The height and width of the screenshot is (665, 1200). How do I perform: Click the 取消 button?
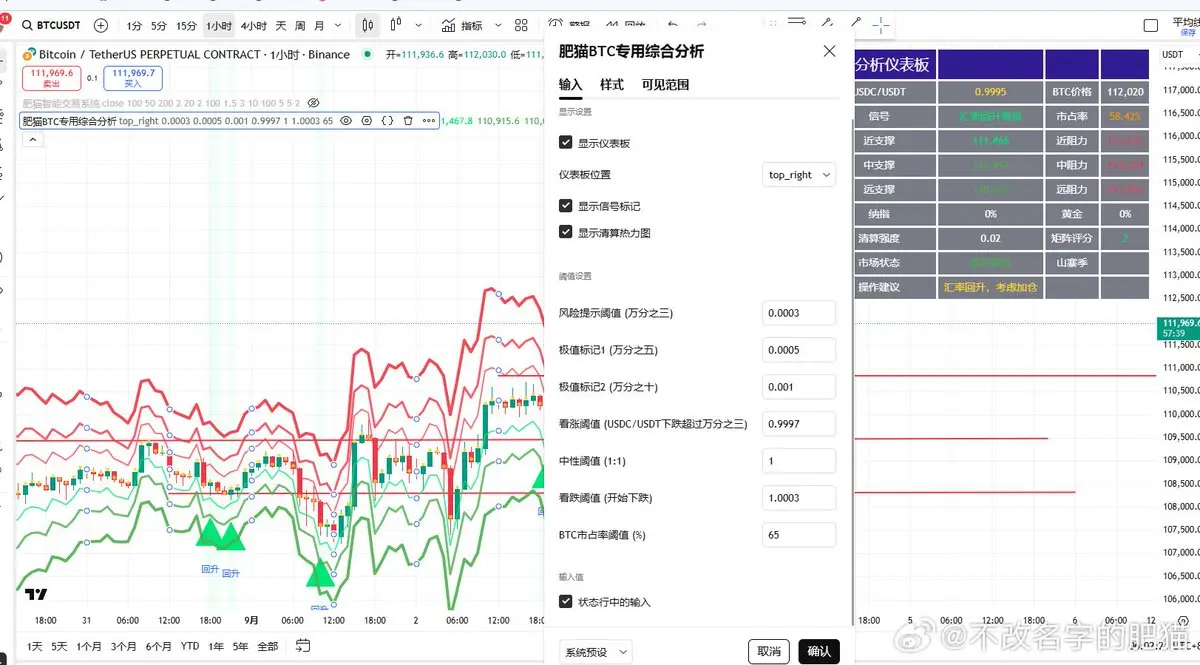click(x=768, y=652)
